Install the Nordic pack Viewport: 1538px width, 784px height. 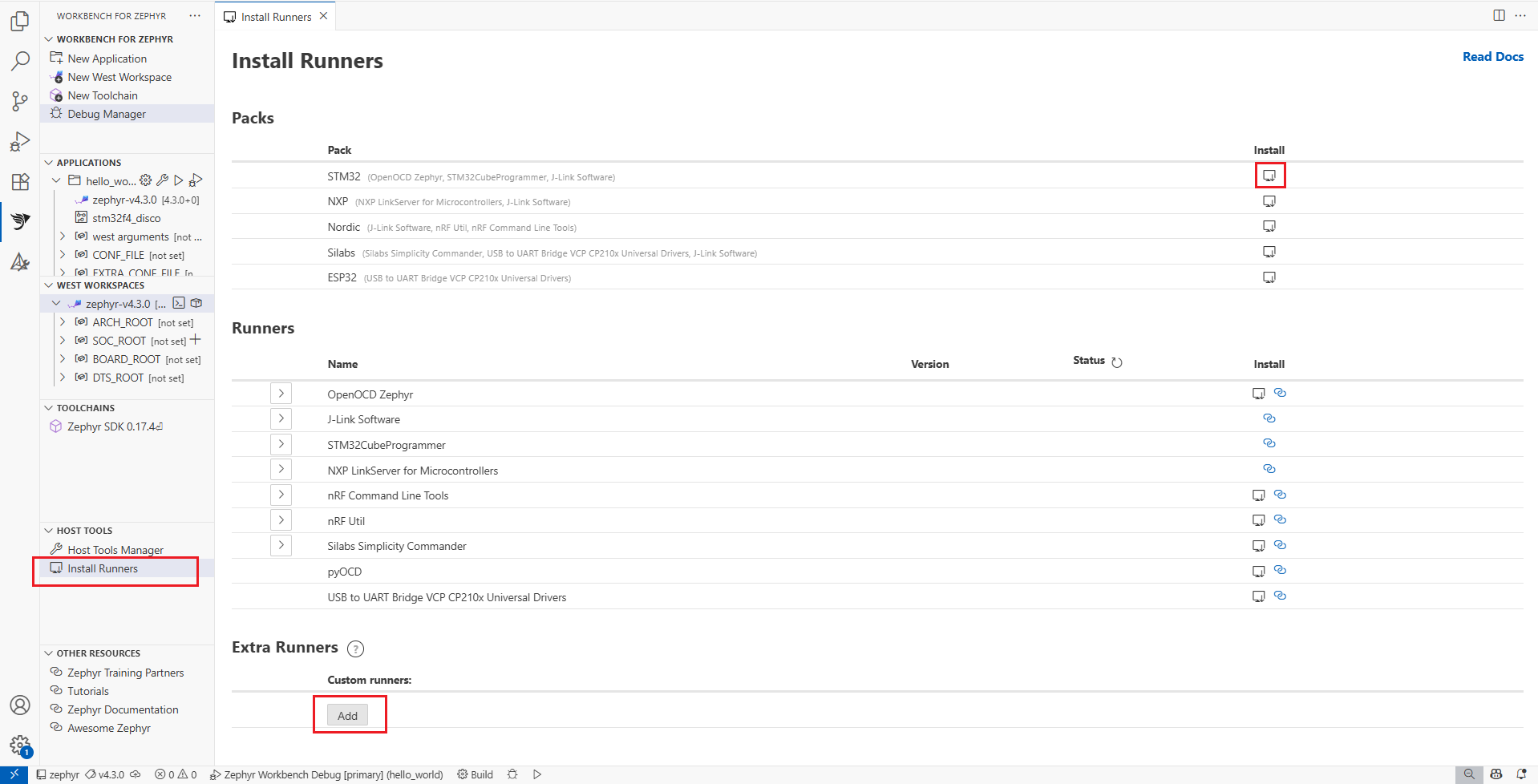click(x=1269, y=227)
